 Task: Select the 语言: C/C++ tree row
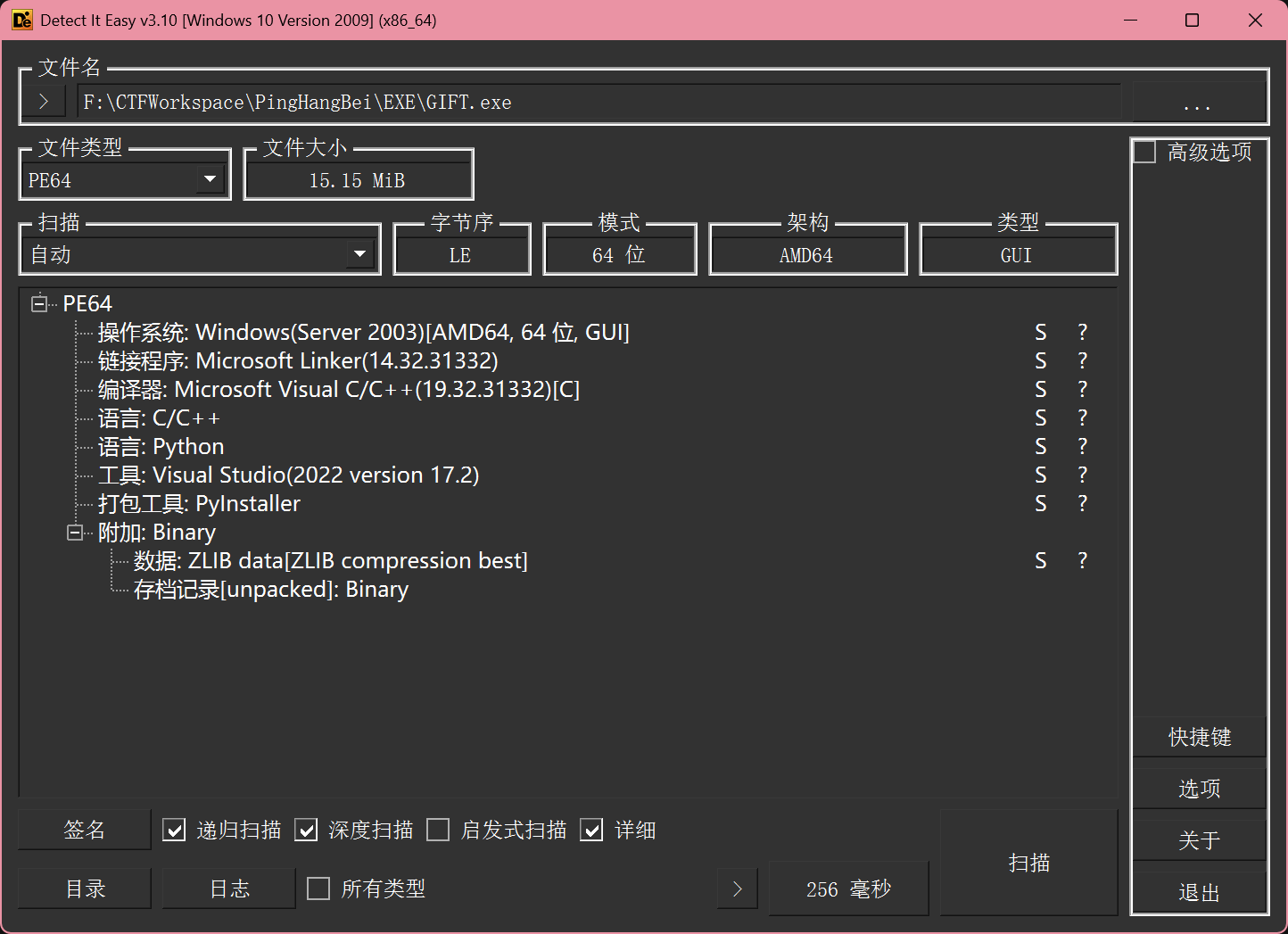(159, 417)
